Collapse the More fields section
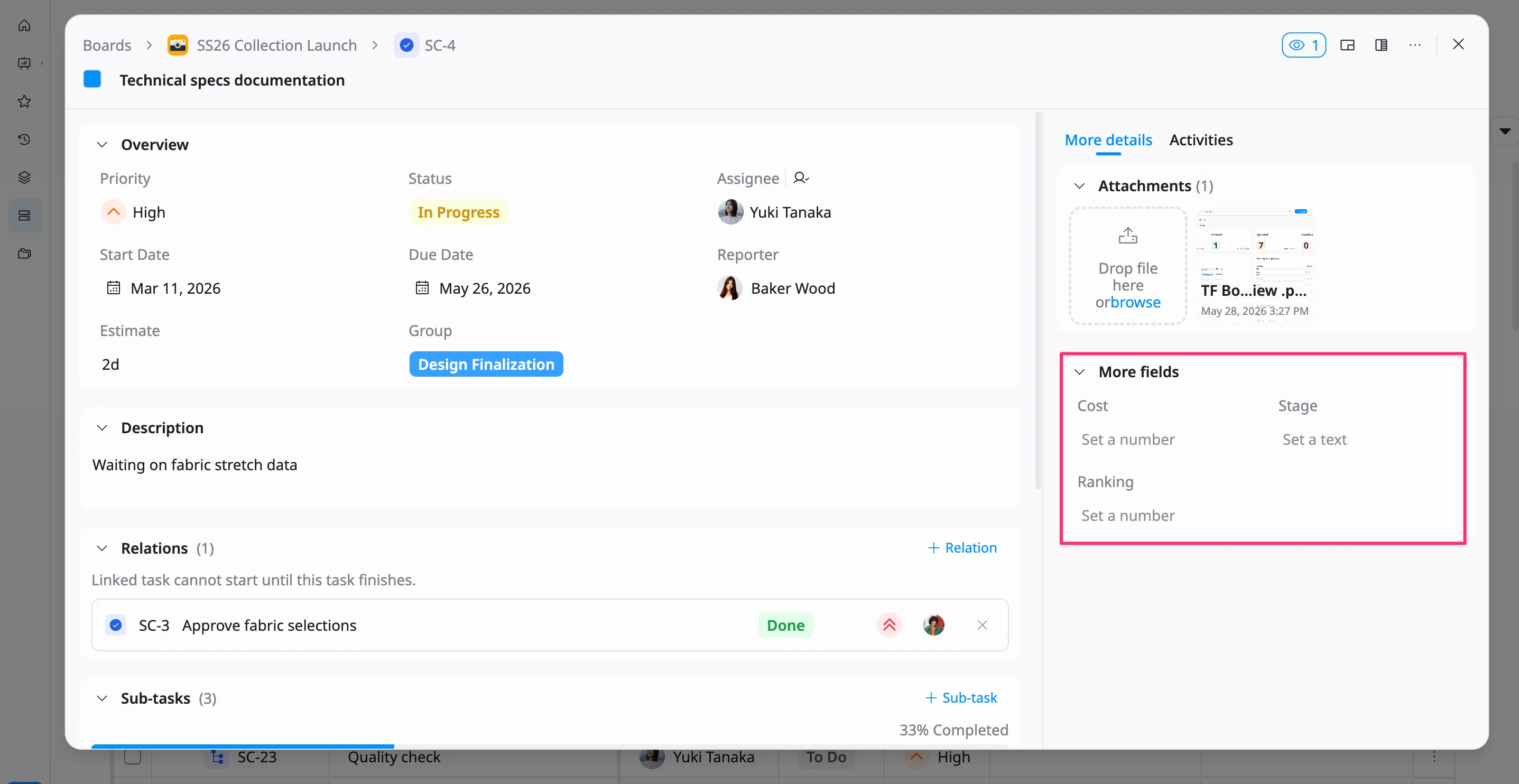The image size is (1519, 784). (x=1079, y=372)
